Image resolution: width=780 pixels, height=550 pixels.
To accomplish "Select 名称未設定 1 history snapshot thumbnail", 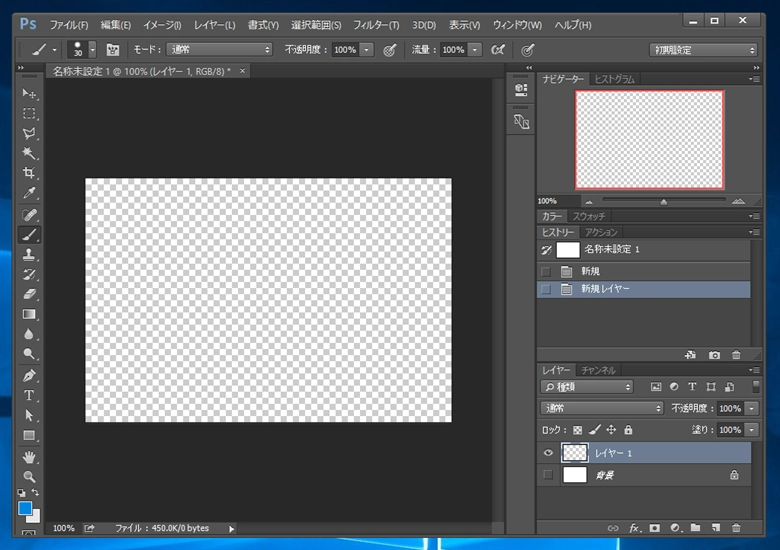I will 568,250.
